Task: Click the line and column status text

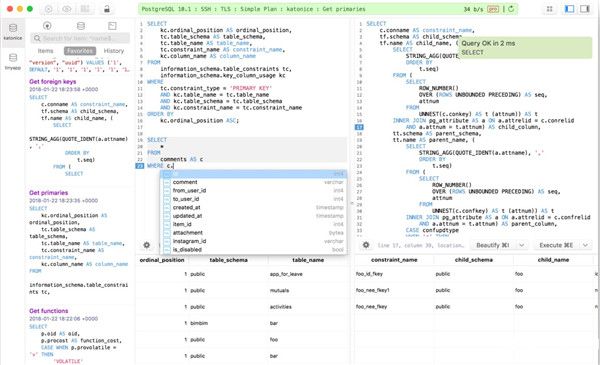Action: (x=421, y=245)
